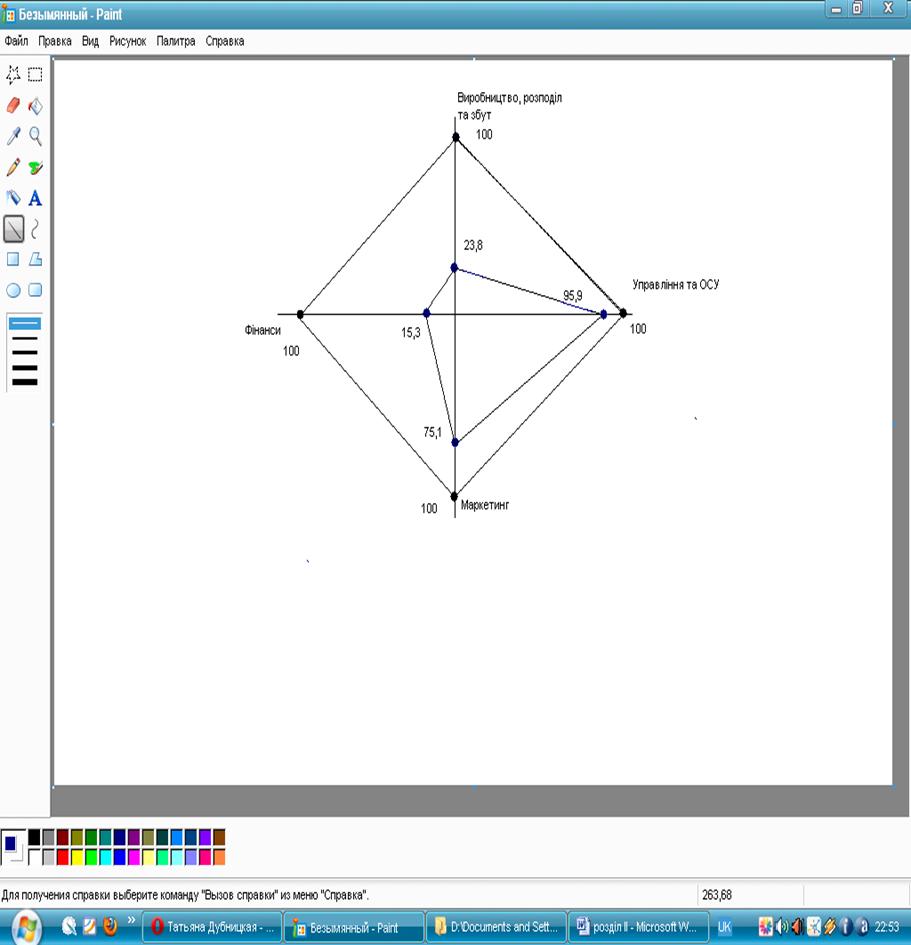Pick the white color swatch
The width and height of the screenshot is (911, 945).
(34, 856)
